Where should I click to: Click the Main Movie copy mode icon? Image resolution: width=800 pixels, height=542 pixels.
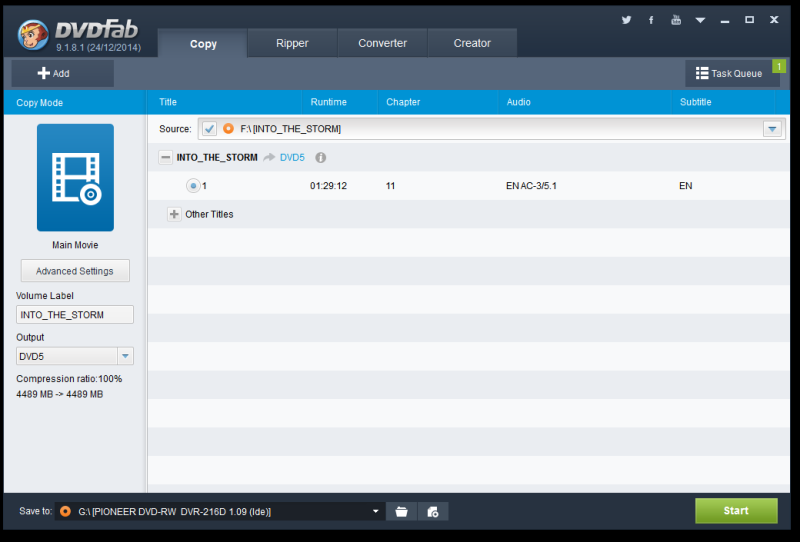tap(75, 178)
